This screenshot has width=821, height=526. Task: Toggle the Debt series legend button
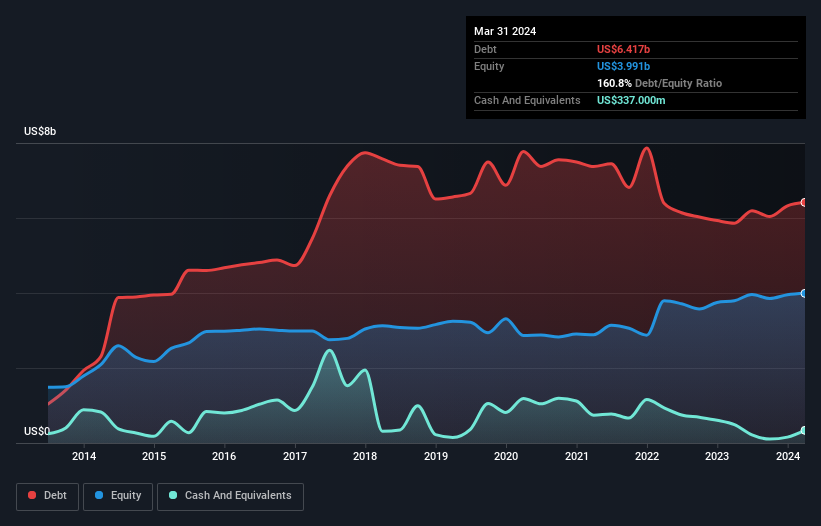48,497
